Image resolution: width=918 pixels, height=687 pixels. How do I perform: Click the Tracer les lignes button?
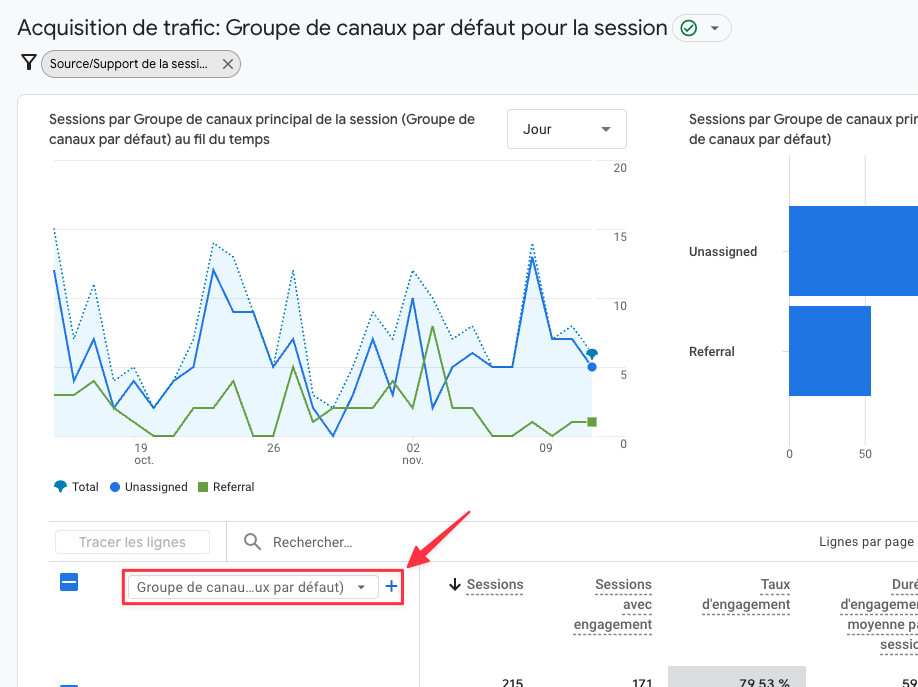tap(132, 542)
